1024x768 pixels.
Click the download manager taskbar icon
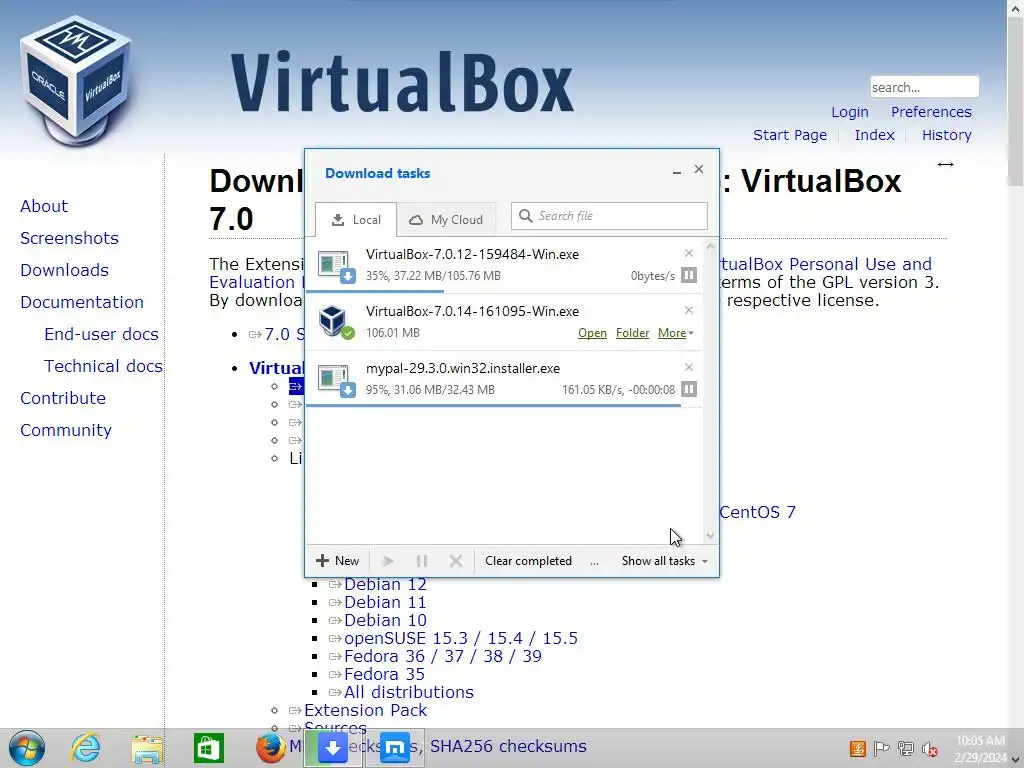click(332, 748)
